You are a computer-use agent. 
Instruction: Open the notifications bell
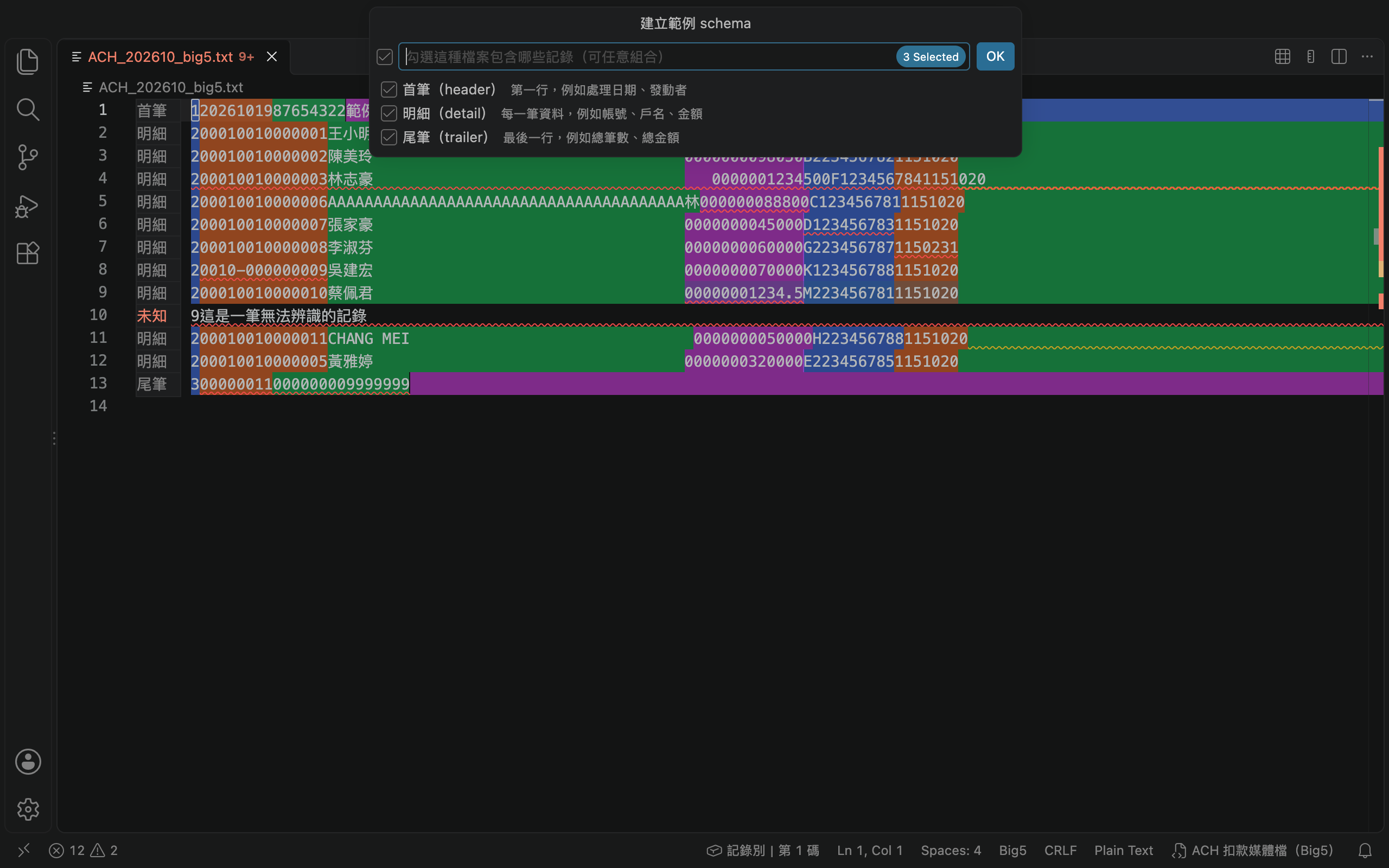(1365, 850)
